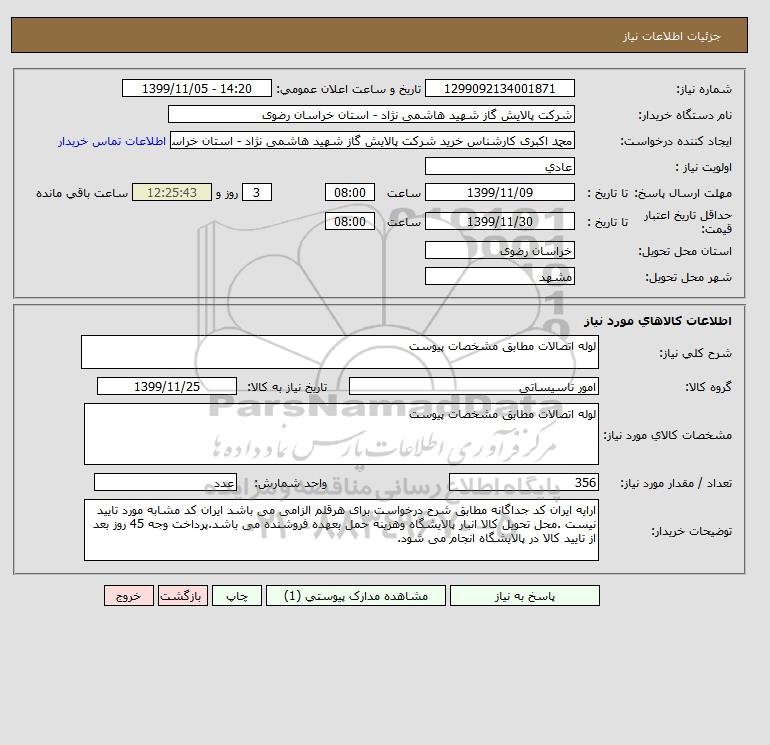The height and width of the screenshot is (745, 770).
Task: Click the quantity field showing 356
Action: pos(523,482)
